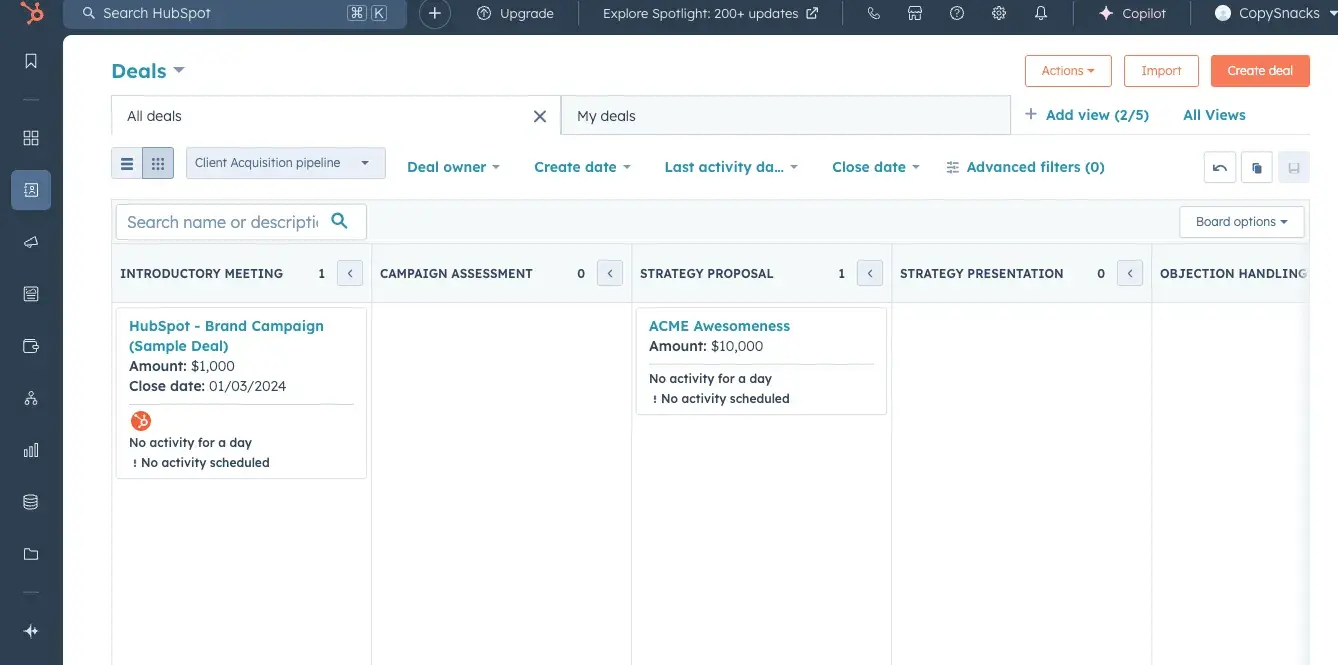Expand the Deal owner filter
Screen dimensions: 1338x665
click(x=453, y=167)
